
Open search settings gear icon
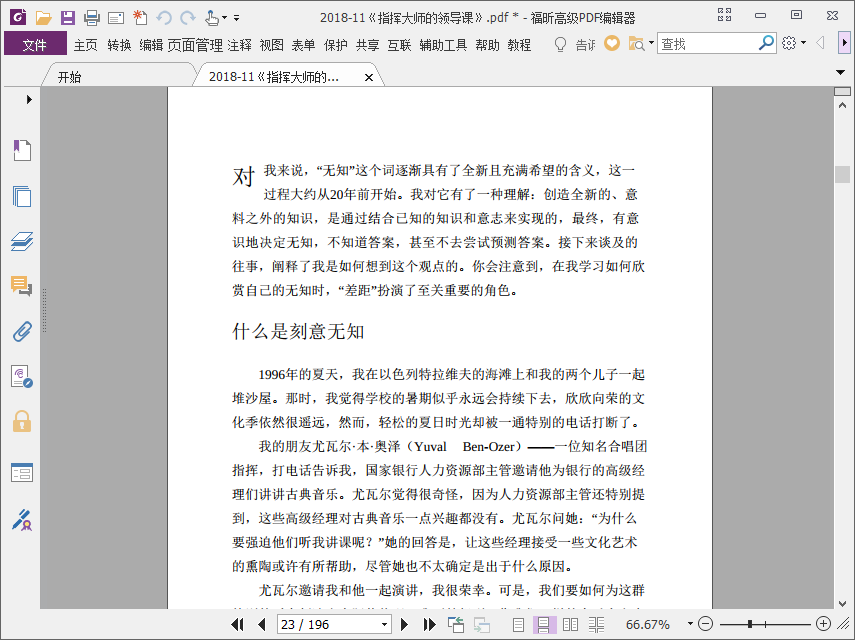(789, 43)
